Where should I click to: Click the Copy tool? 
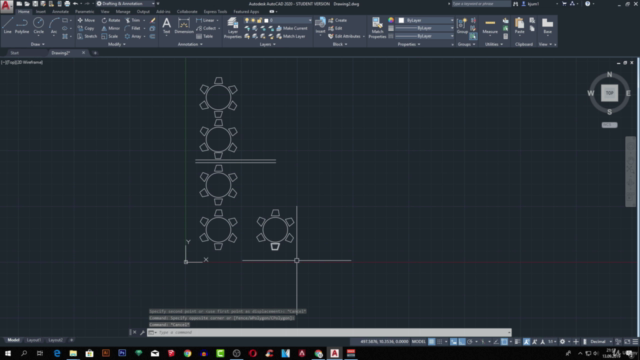pyautogui.click(x=86, y=28)
